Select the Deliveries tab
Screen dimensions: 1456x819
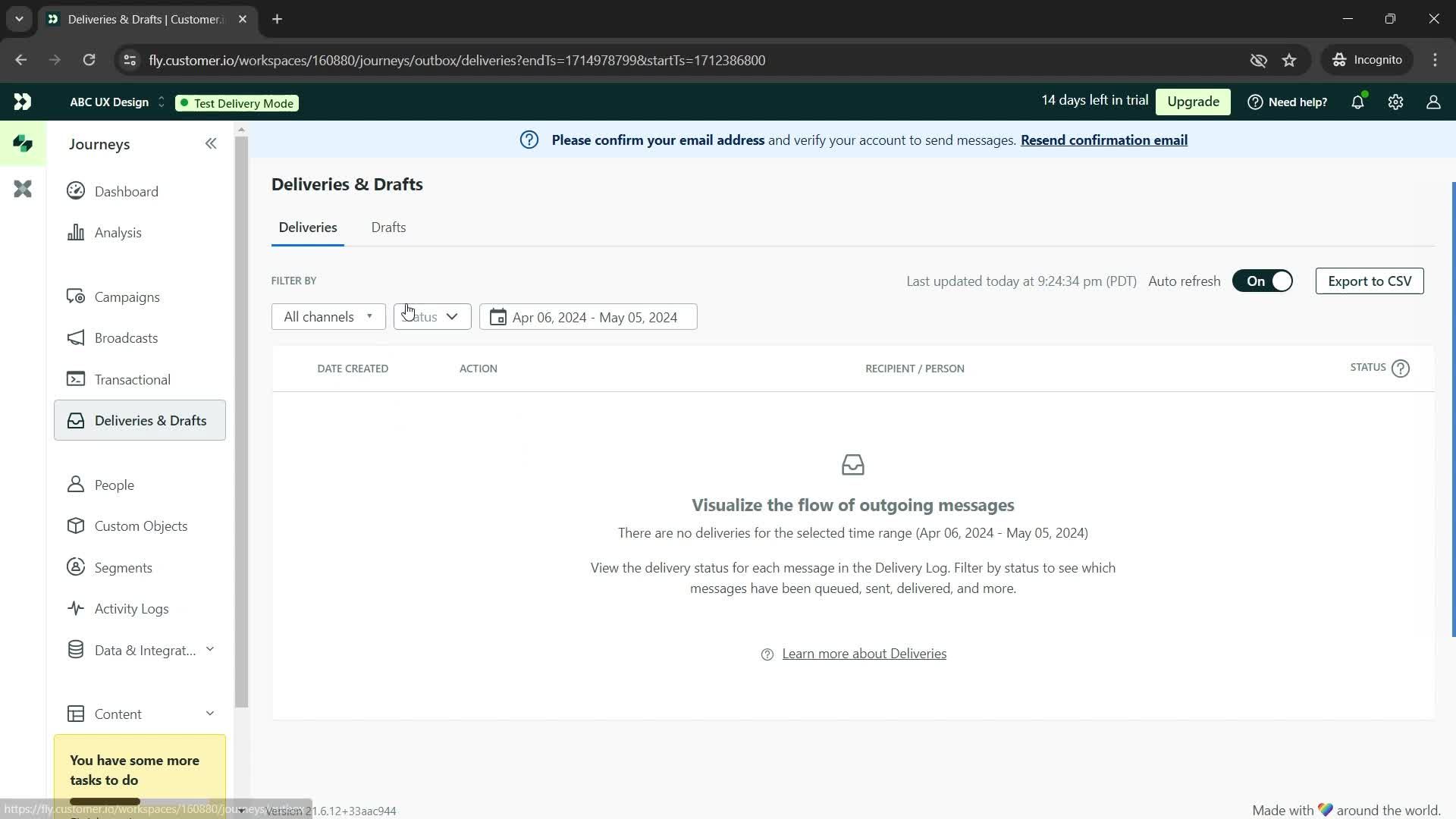pyautogui.click(x=308, y=227)
